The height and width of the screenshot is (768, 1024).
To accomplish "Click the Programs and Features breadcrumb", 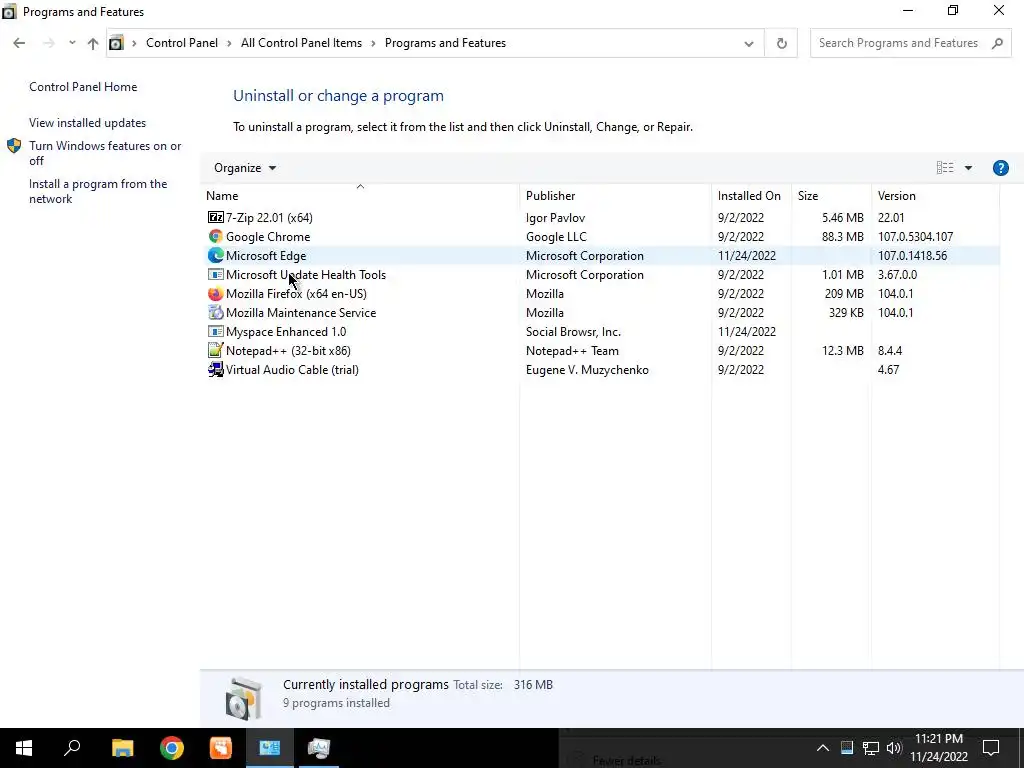I will [445, 43].
